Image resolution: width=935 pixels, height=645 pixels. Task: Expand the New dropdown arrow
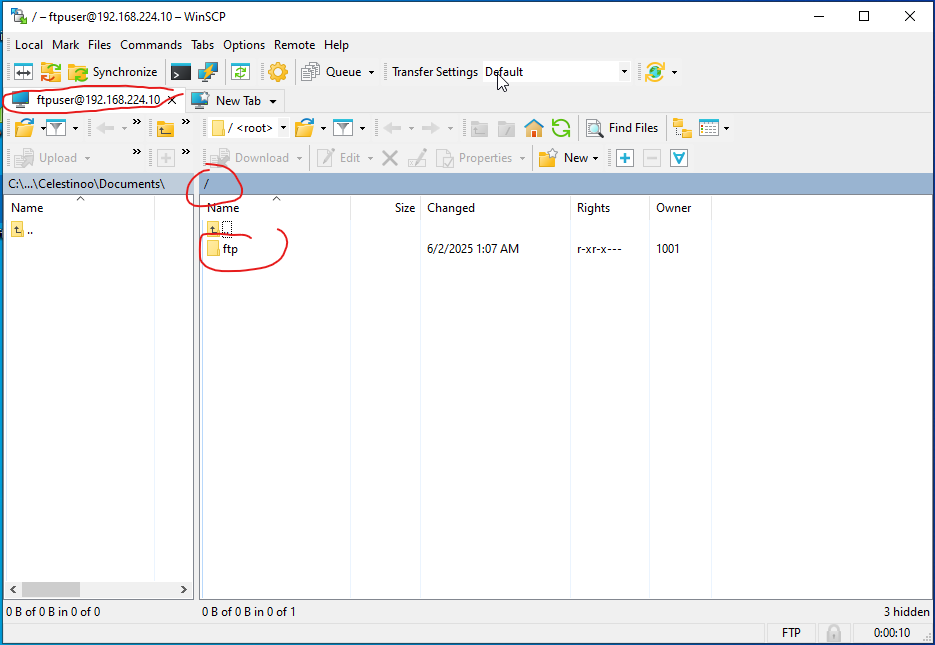(595, 158)
